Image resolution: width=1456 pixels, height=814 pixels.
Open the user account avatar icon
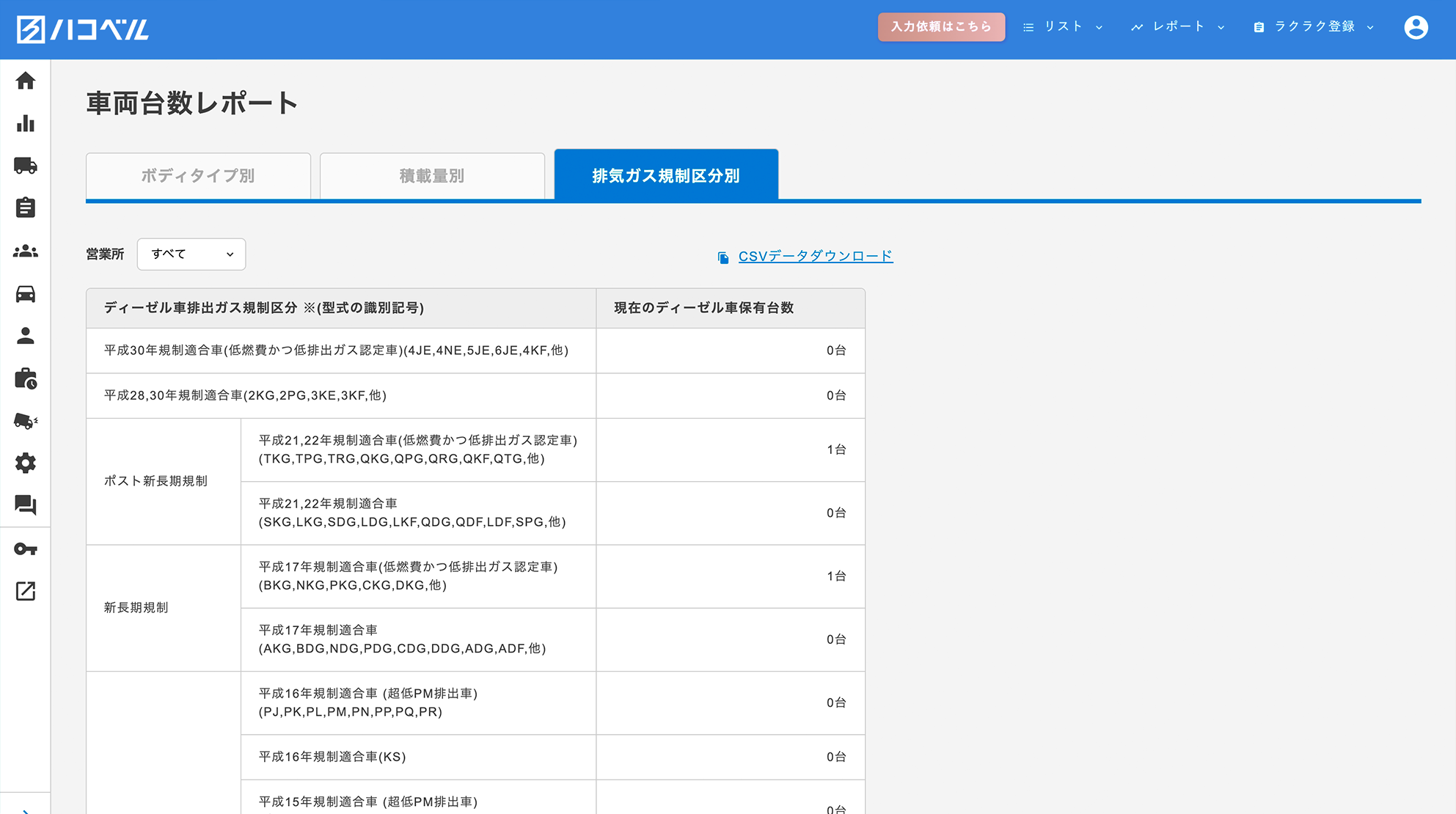pos(1416,28)
